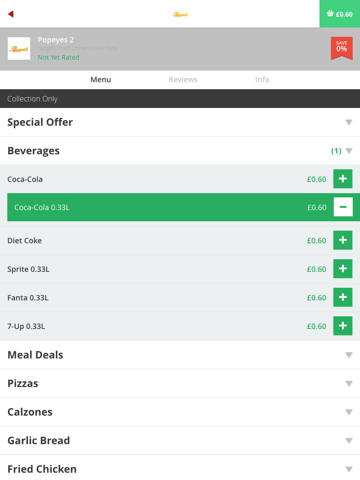Expand the Garlic Bread section
Viewport: 360px width, 480px height.
pos(180,440)
